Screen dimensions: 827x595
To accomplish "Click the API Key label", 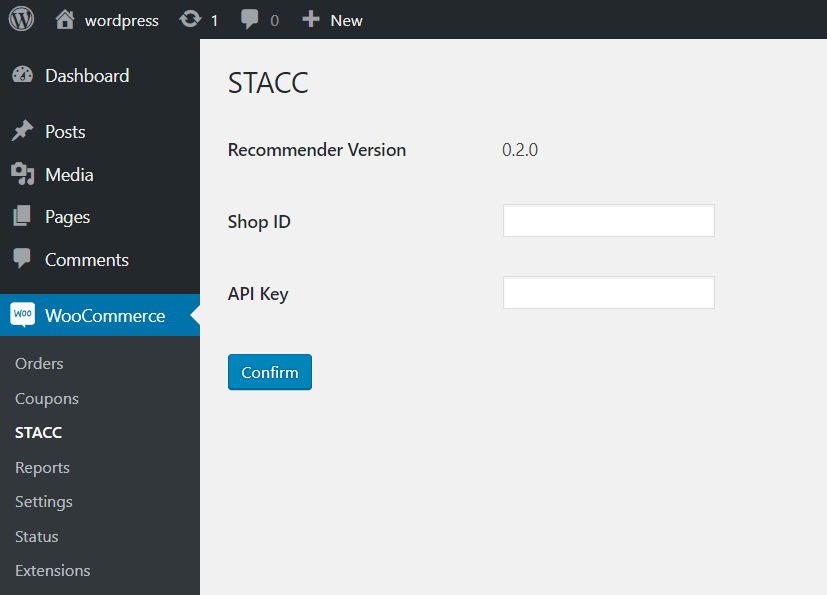I will [x=258, y=294].
